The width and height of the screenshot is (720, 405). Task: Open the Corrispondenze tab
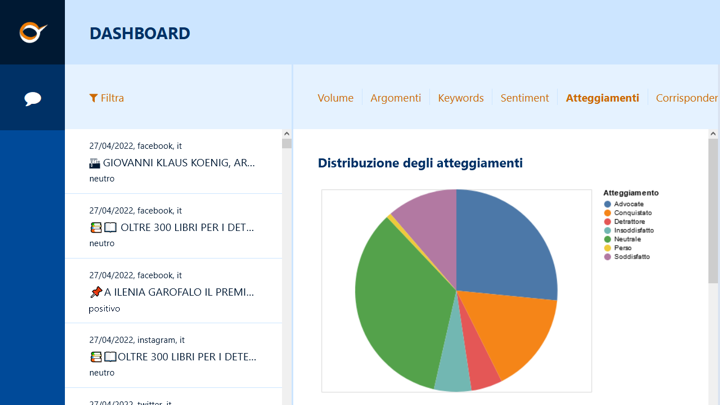click(x=687, y=98)
